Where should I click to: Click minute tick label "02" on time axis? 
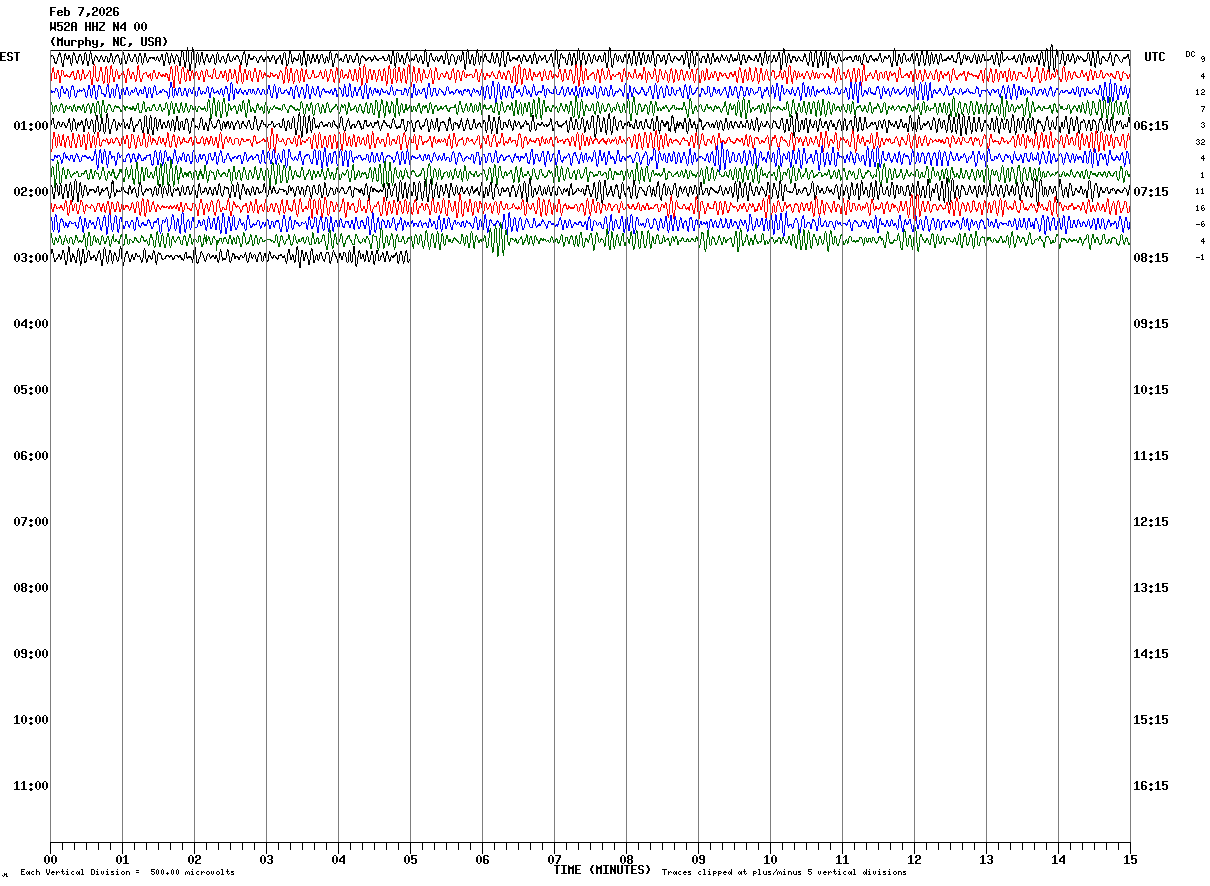tap(194, 860)
